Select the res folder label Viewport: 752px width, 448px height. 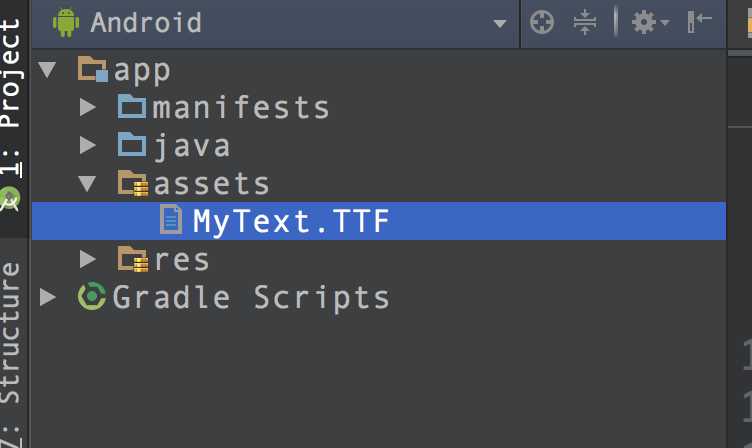(x=182, y=260)
